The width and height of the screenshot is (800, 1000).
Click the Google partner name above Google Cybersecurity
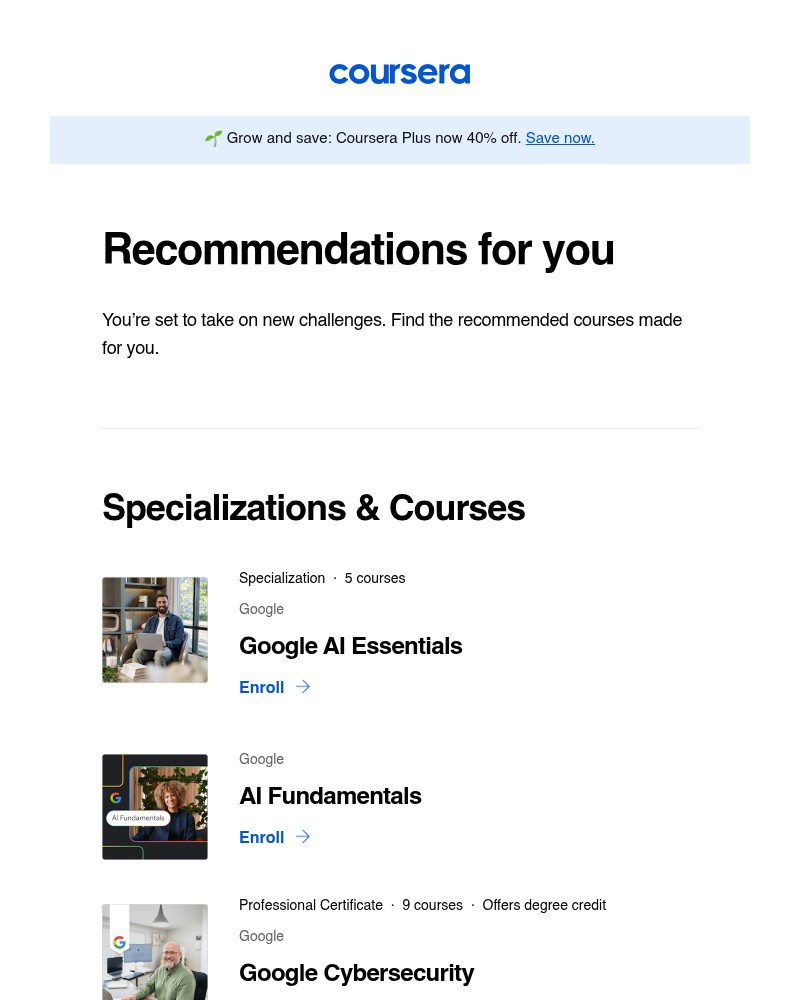click(x=261, y=936)
